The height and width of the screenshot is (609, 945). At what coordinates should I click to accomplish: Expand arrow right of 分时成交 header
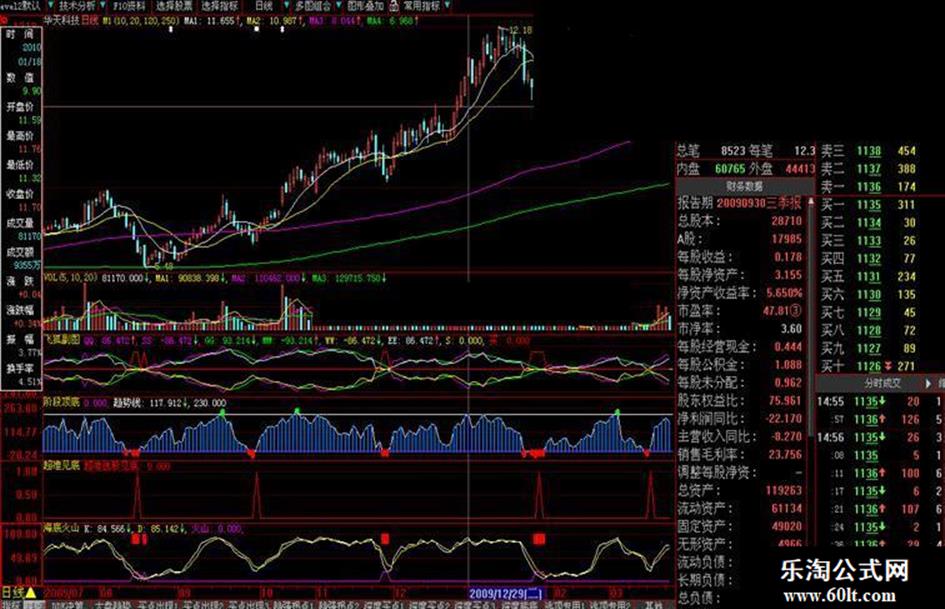pos(928,383)
